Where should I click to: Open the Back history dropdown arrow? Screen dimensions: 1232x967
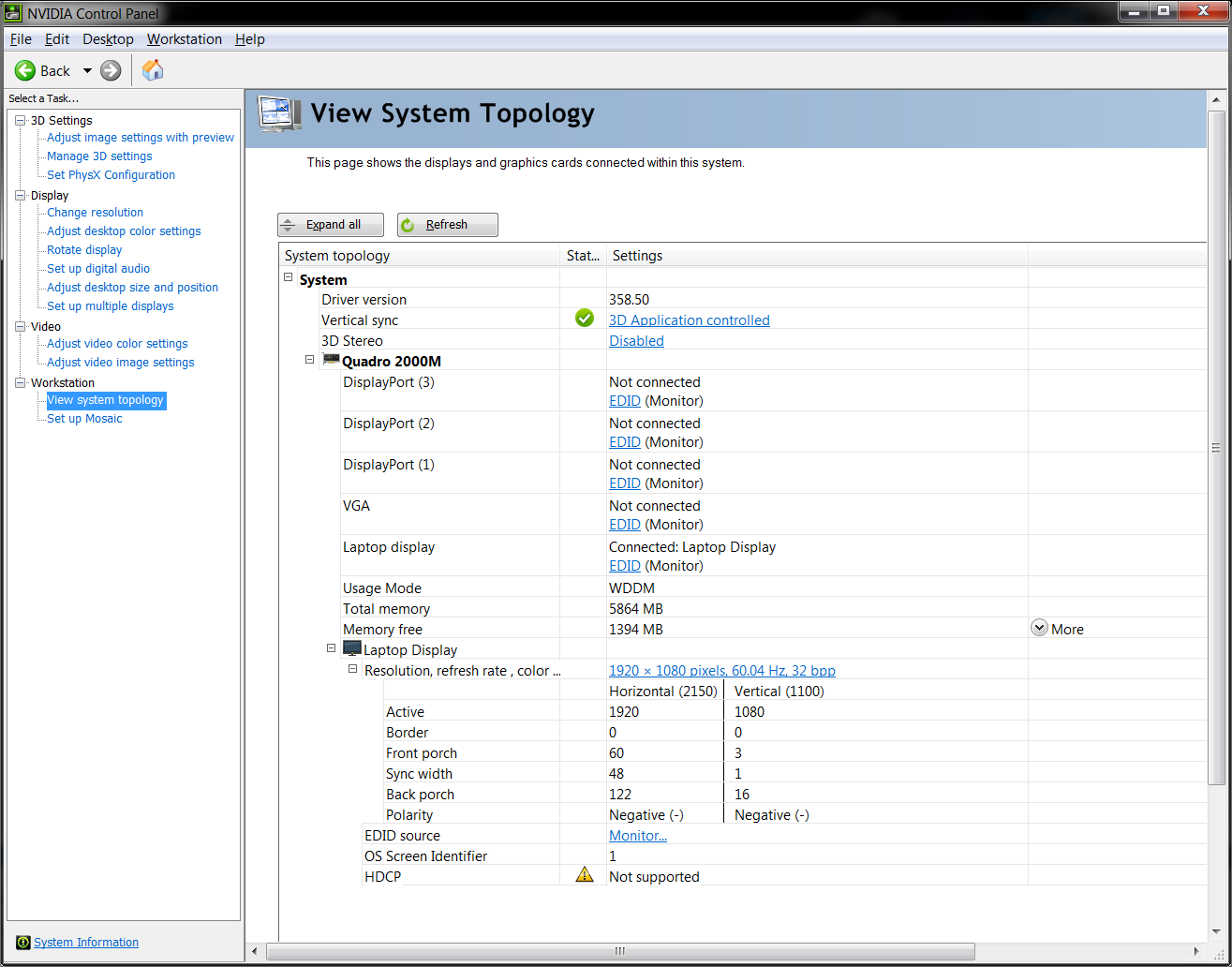87,70
